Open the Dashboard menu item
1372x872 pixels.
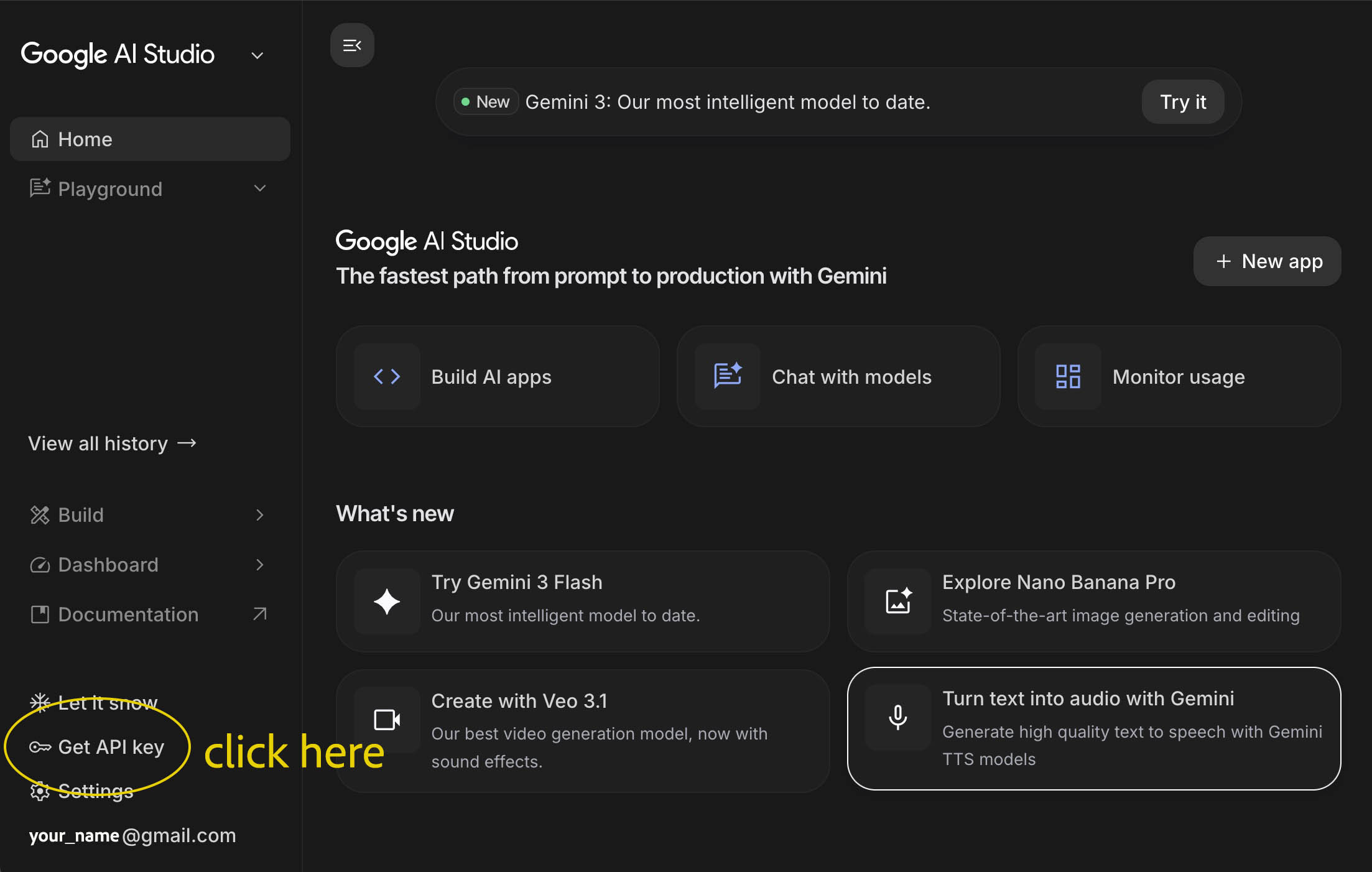point(150,565)
